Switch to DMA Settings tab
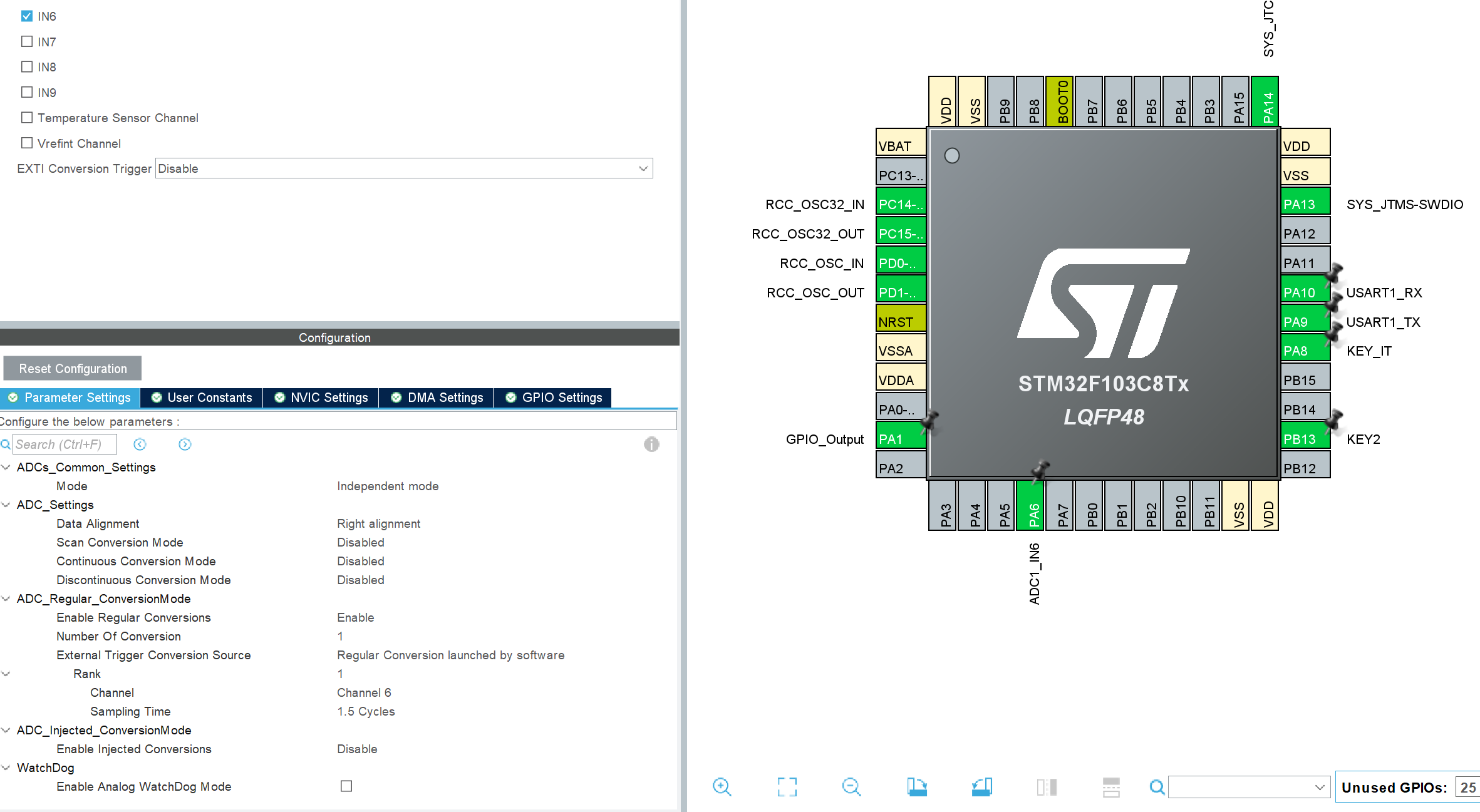Viewport: 1480px width, 812px height. coord(437,398)
